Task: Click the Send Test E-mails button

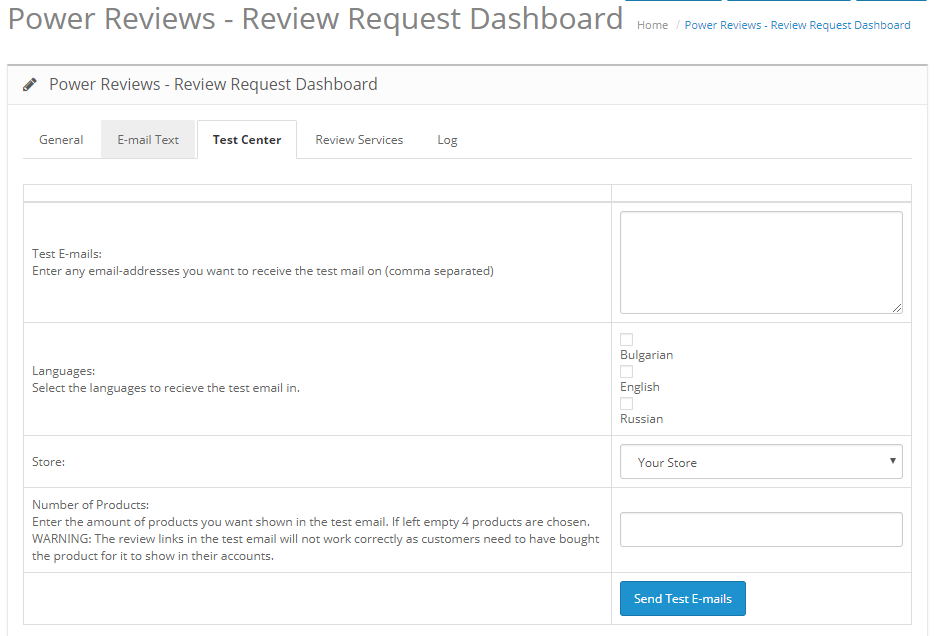Action: click(x=682, y=598)
